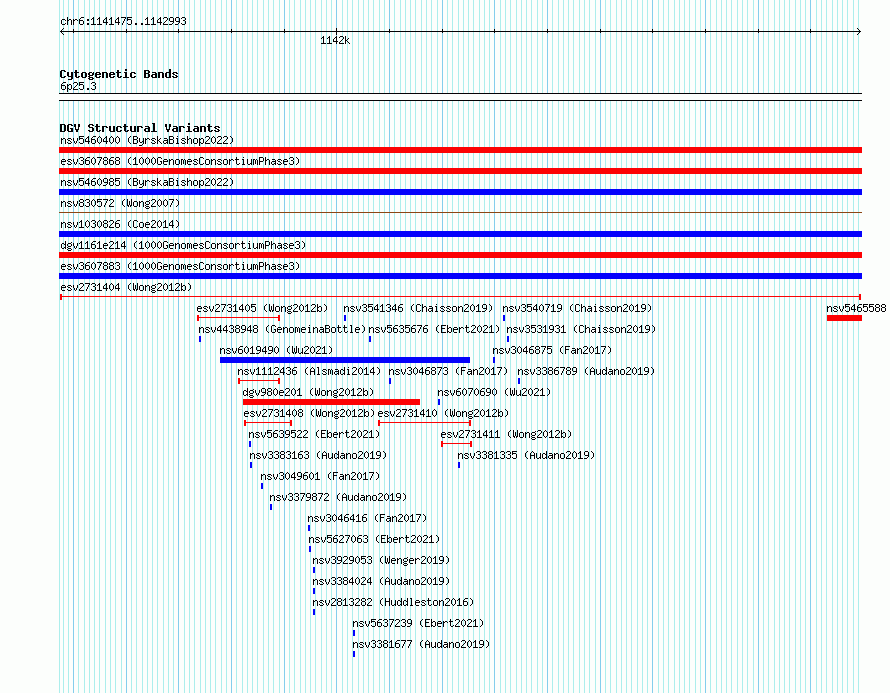Click the red bracket under esv2731408
This screenshot has height=693, width=890.
point(268,423)
